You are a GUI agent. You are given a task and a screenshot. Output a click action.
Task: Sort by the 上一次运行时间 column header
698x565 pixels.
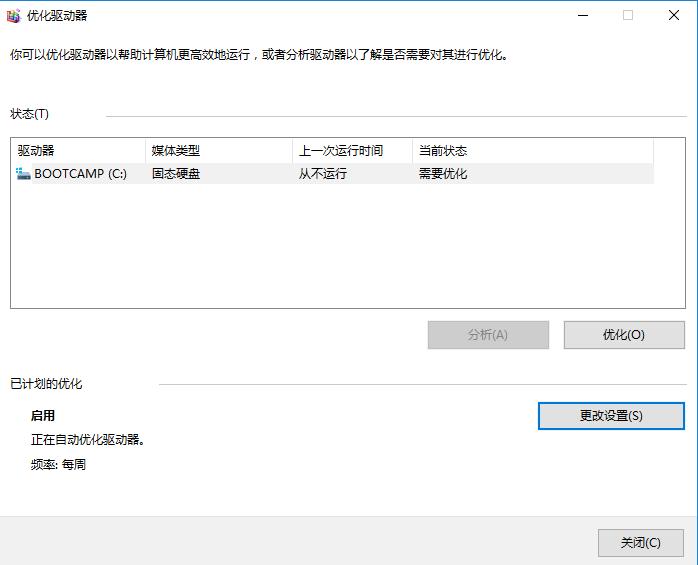(353, 150)
